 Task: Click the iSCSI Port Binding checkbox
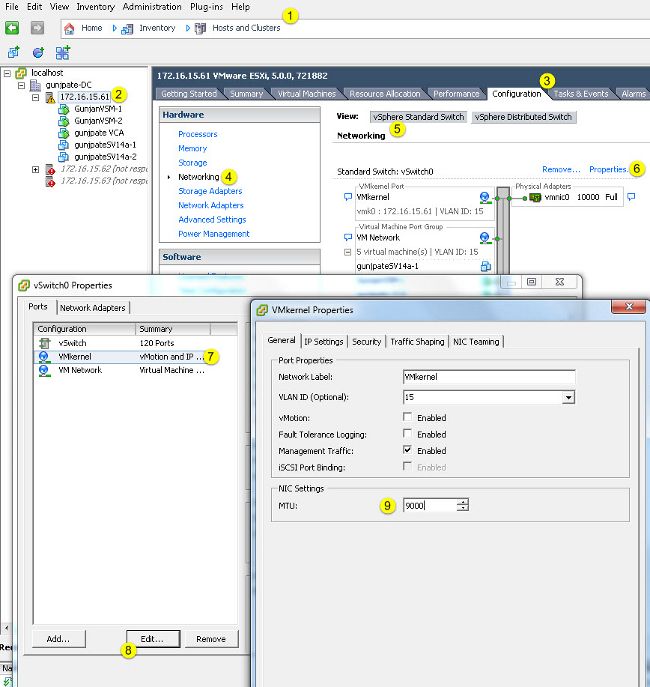coord(407,466)
